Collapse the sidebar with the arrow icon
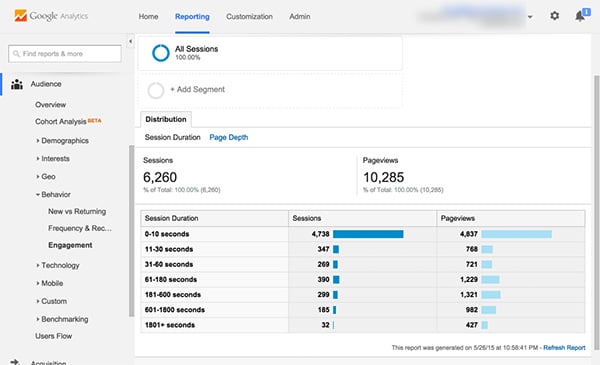The image size is (600, 365). pyautogui.click(x=130, y=41)
